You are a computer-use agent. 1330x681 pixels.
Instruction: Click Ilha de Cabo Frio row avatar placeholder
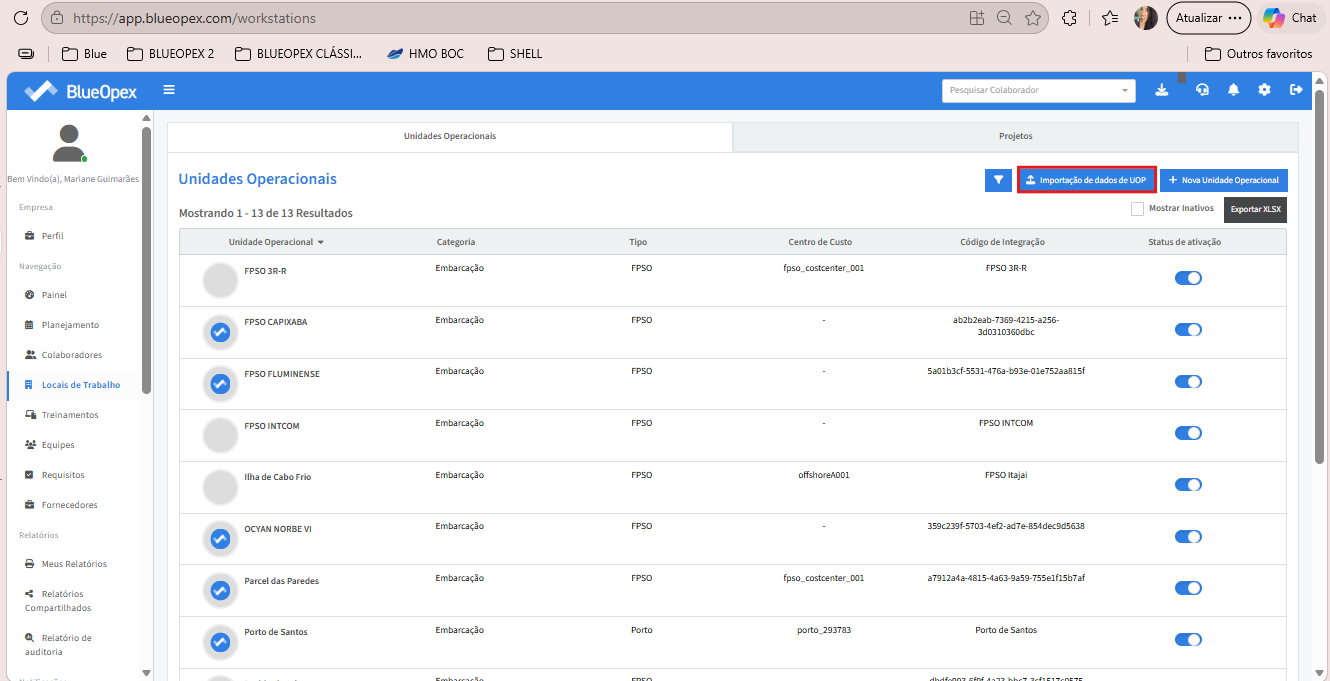coord(220,487)
